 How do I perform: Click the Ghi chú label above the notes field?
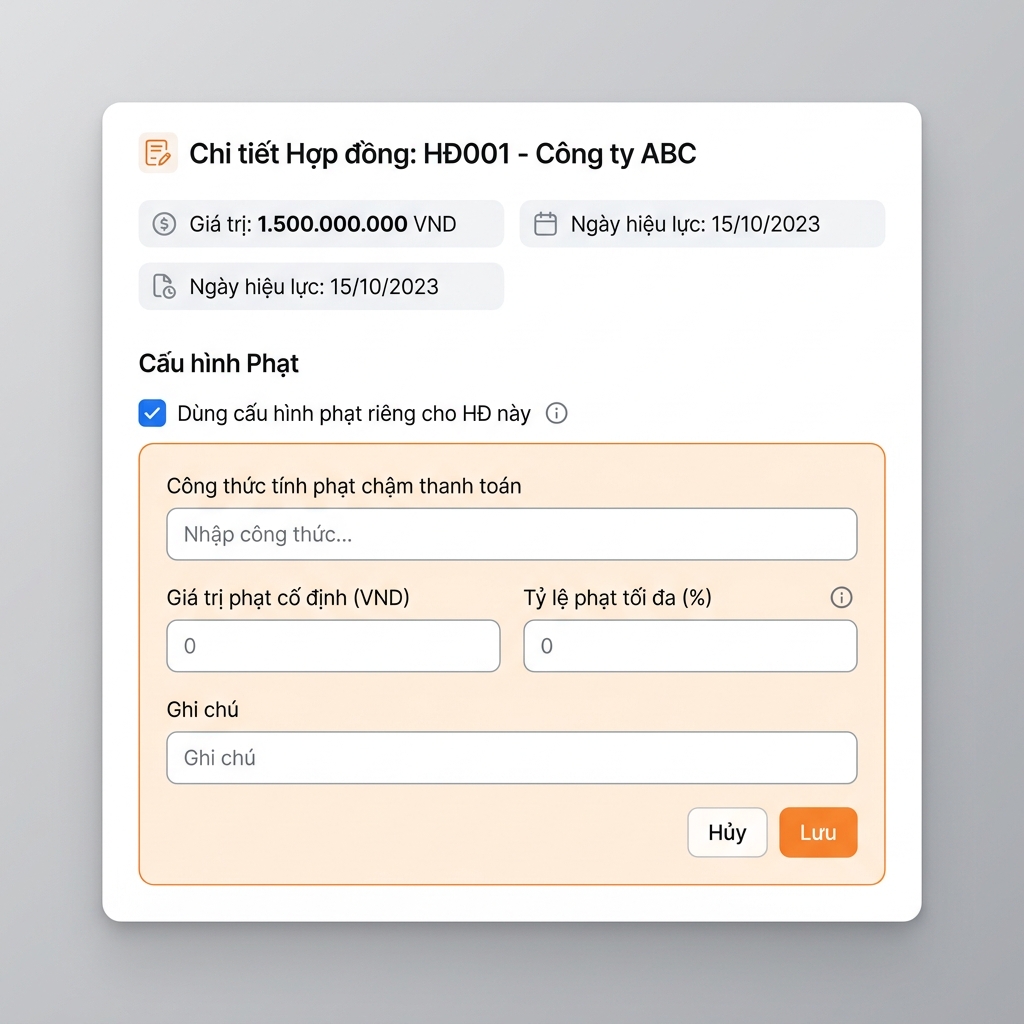[202, 710]
